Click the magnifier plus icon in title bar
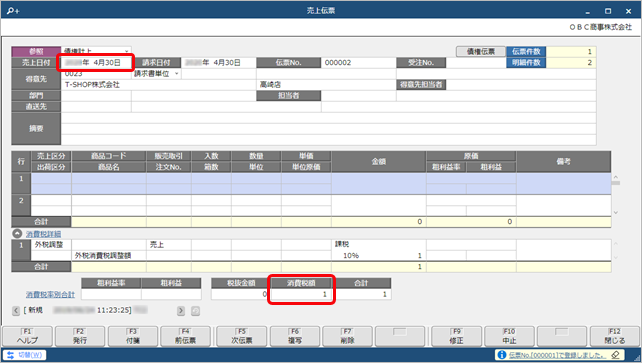The height and width of the screenshot is (363, 642). point(13,11)
